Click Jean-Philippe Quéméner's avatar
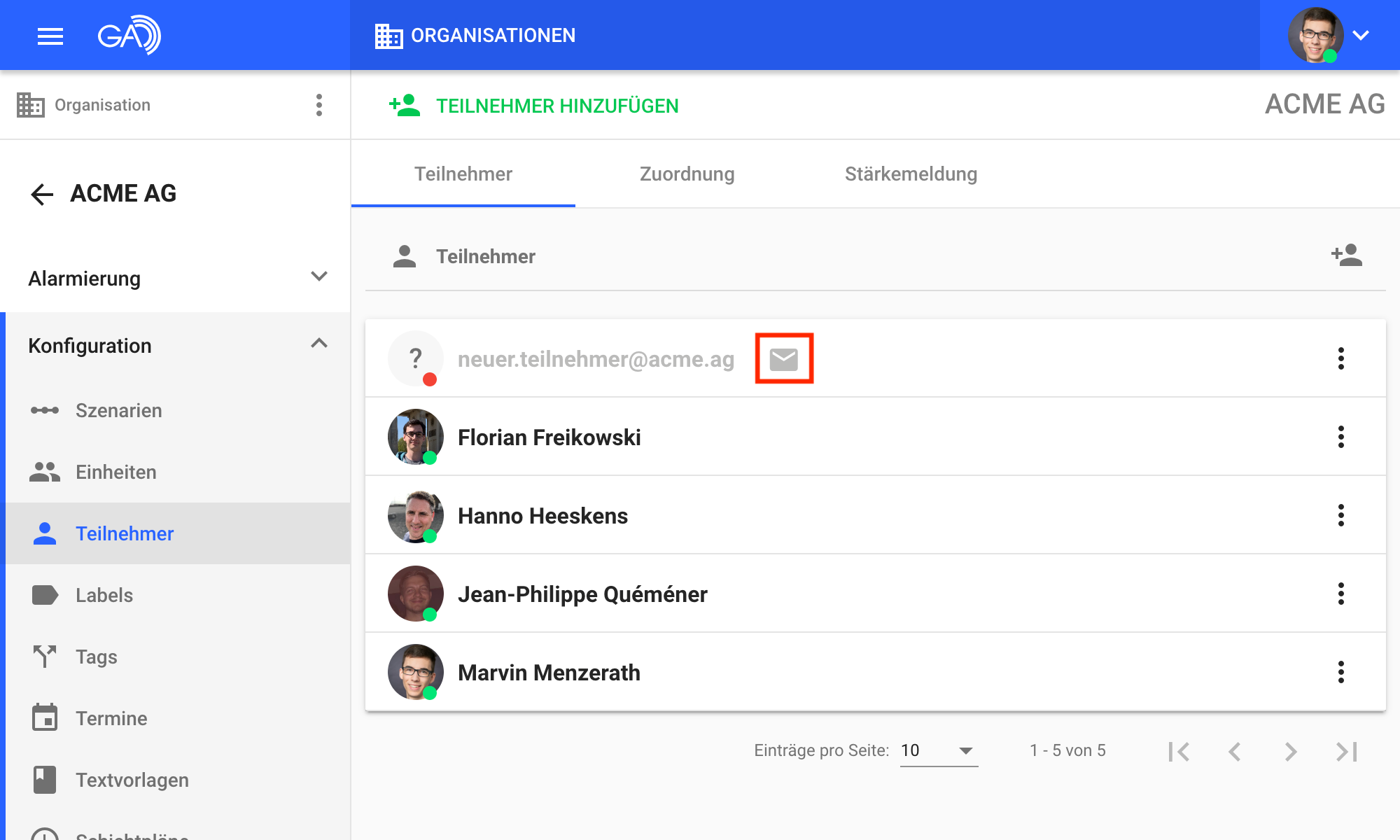This screenshot has width=1400, height=840. pyautogui.click(x=415, y=594)
